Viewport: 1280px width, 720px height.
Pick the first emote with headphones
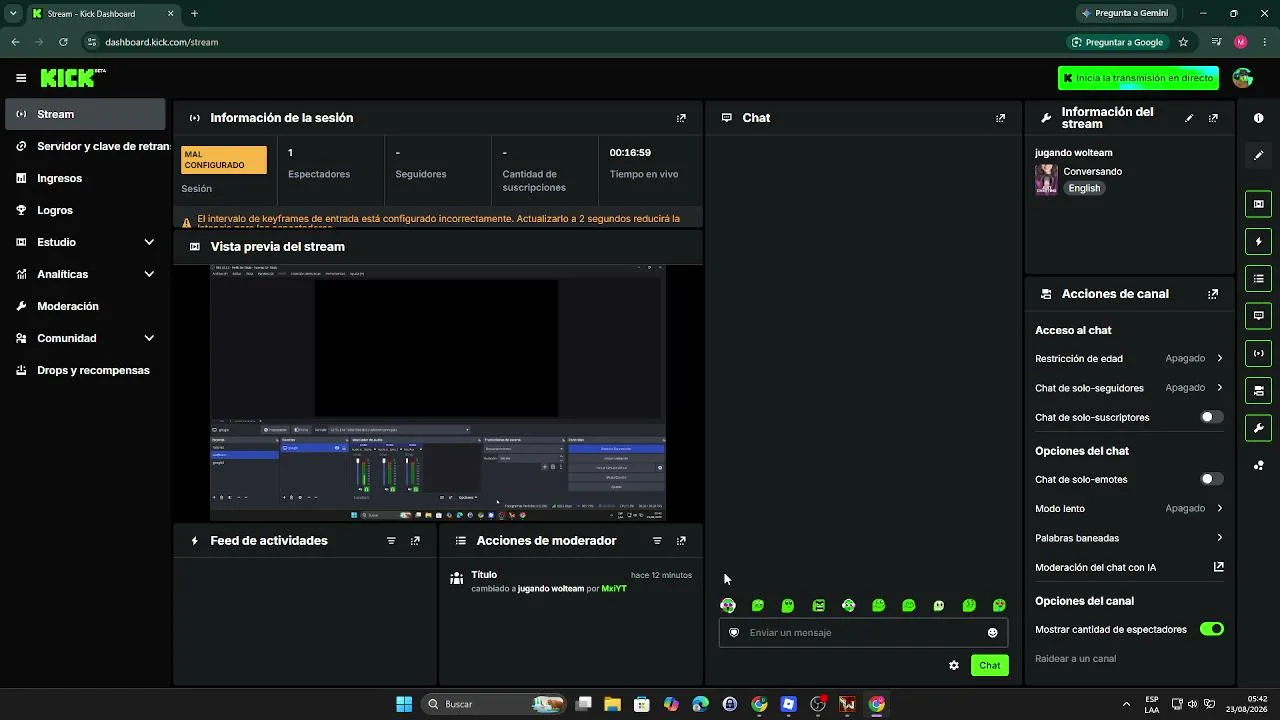(728, 605)
